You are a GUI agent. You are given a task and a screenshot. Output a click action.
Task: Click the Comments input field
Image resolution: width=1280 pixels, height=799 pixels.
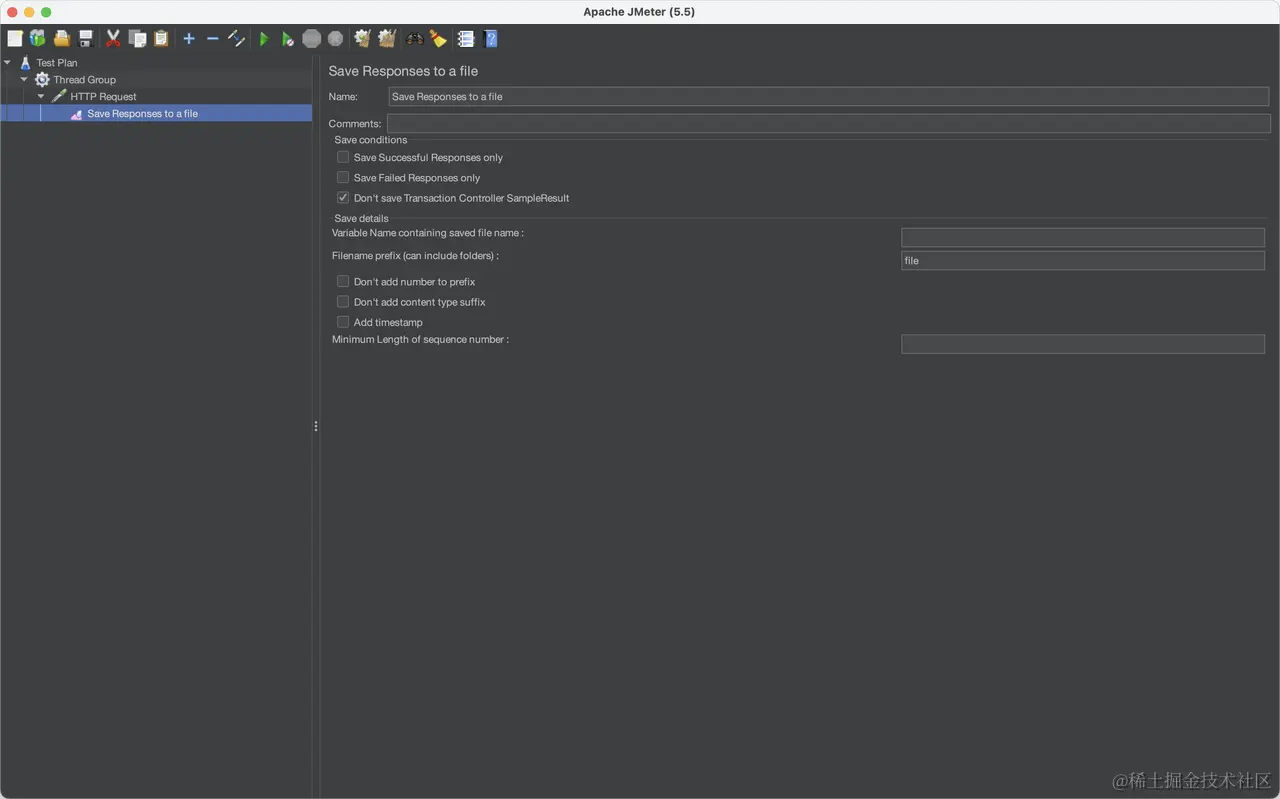(x=828, y=124)
